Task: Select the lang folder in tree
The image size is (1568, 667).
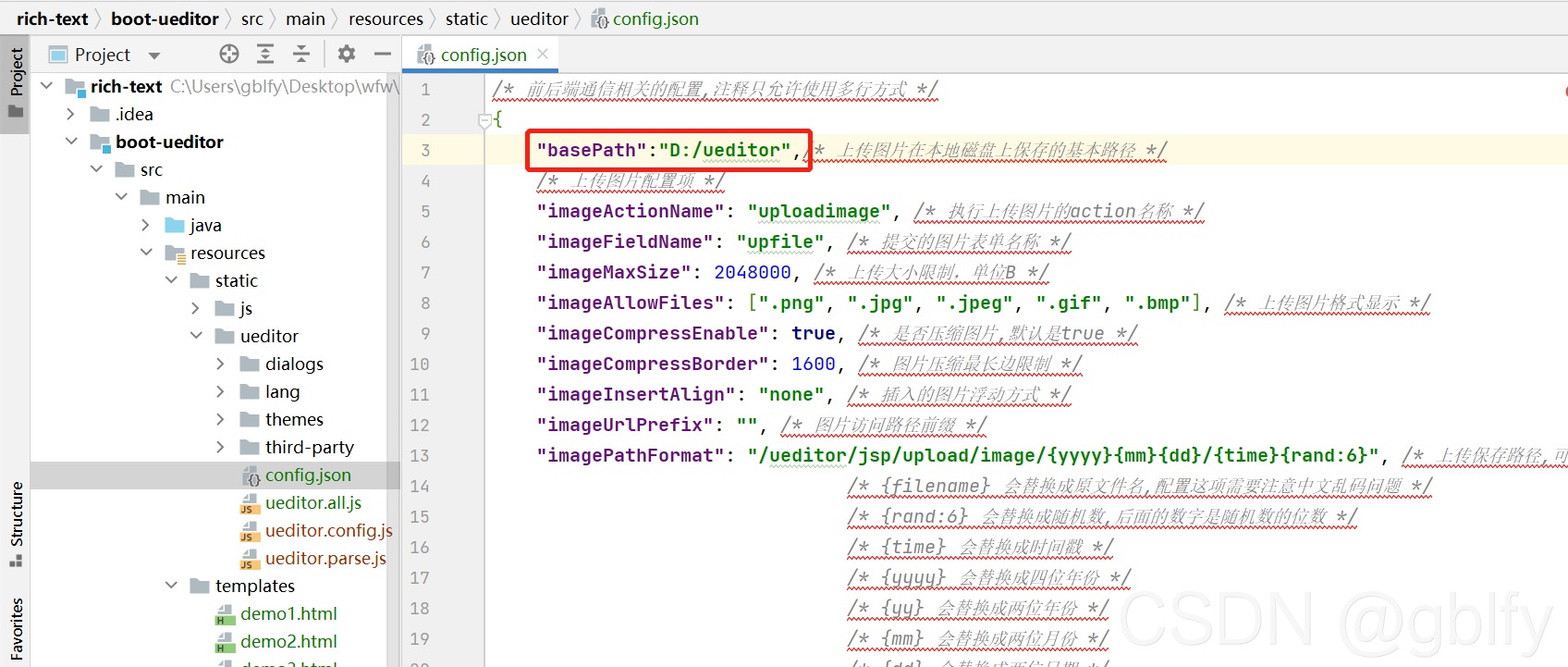Action: click(282, 391)
